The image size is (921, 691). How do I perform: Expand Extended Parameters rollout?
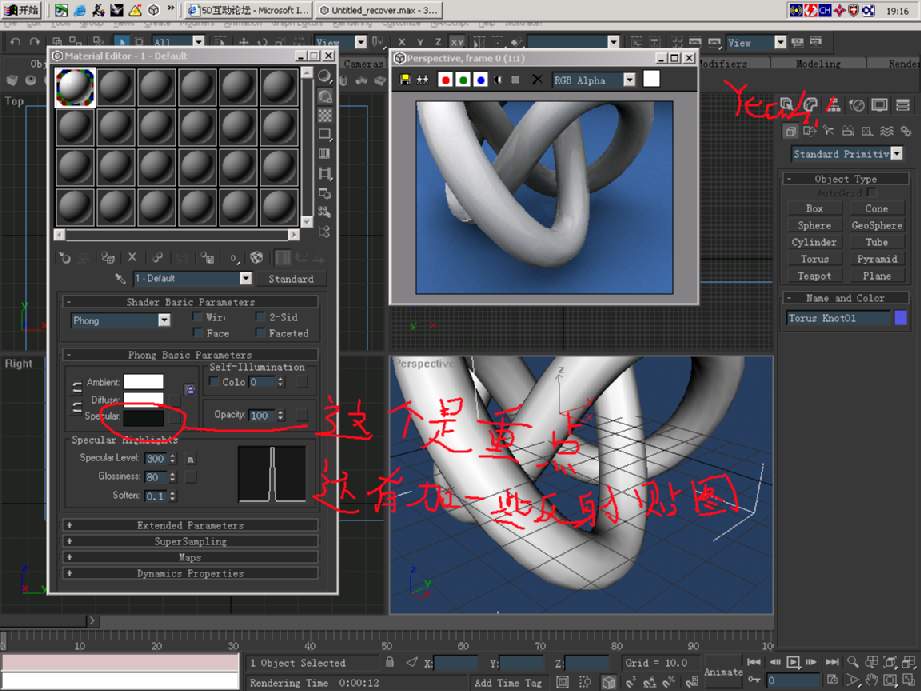[x=191, y=525]
